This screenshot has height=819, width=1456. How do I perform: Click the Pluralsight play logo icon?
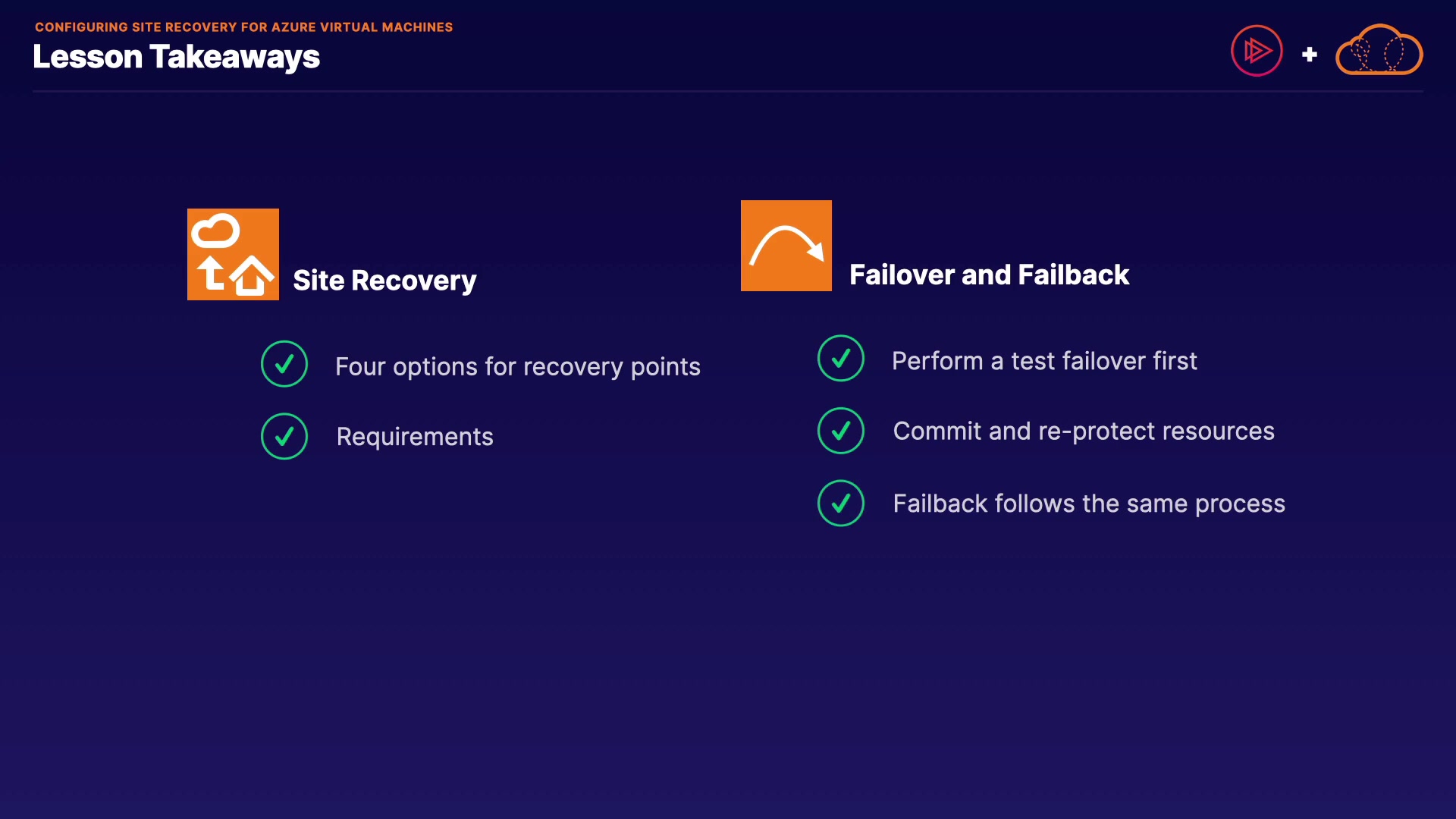pos(1257,51)
